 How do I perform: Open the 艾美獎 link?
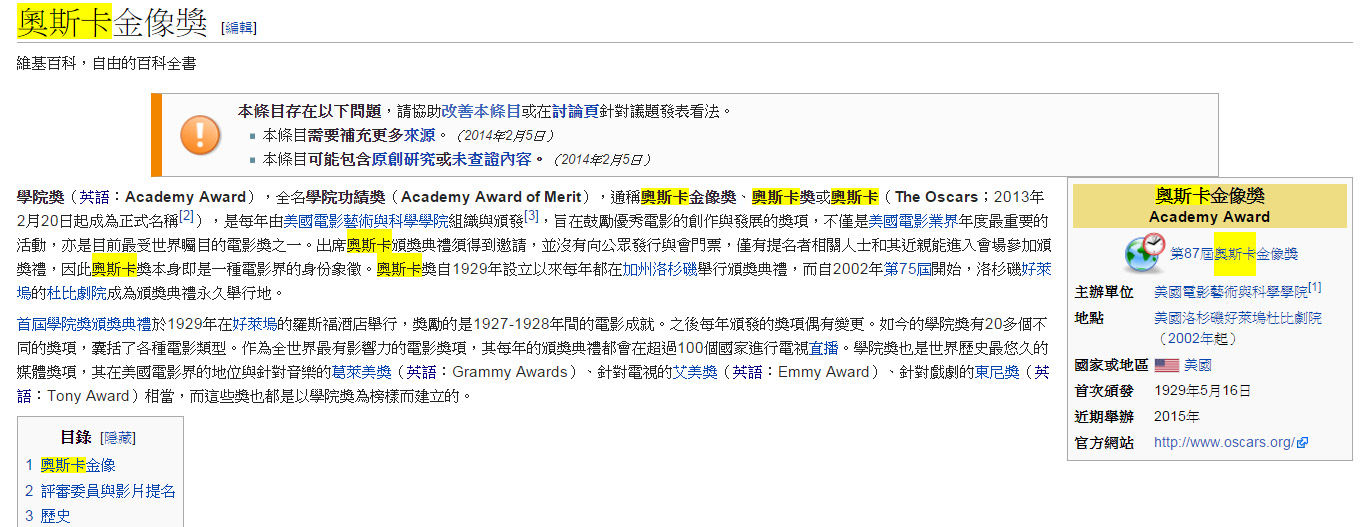coord(695,372)
